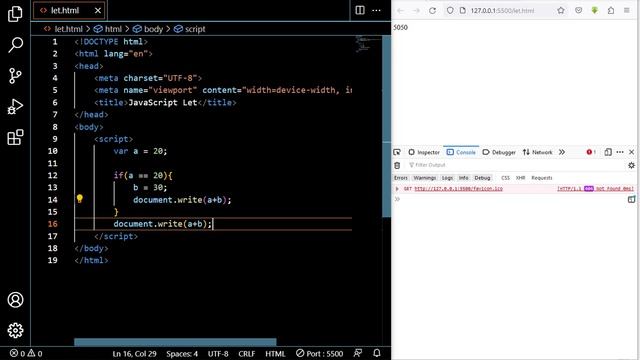Viewport: 640px width, 360px height.
Task: Click the HTTP/1.1 404 Not Found status link
Action: pyautogui.click(x=596, y=189)
